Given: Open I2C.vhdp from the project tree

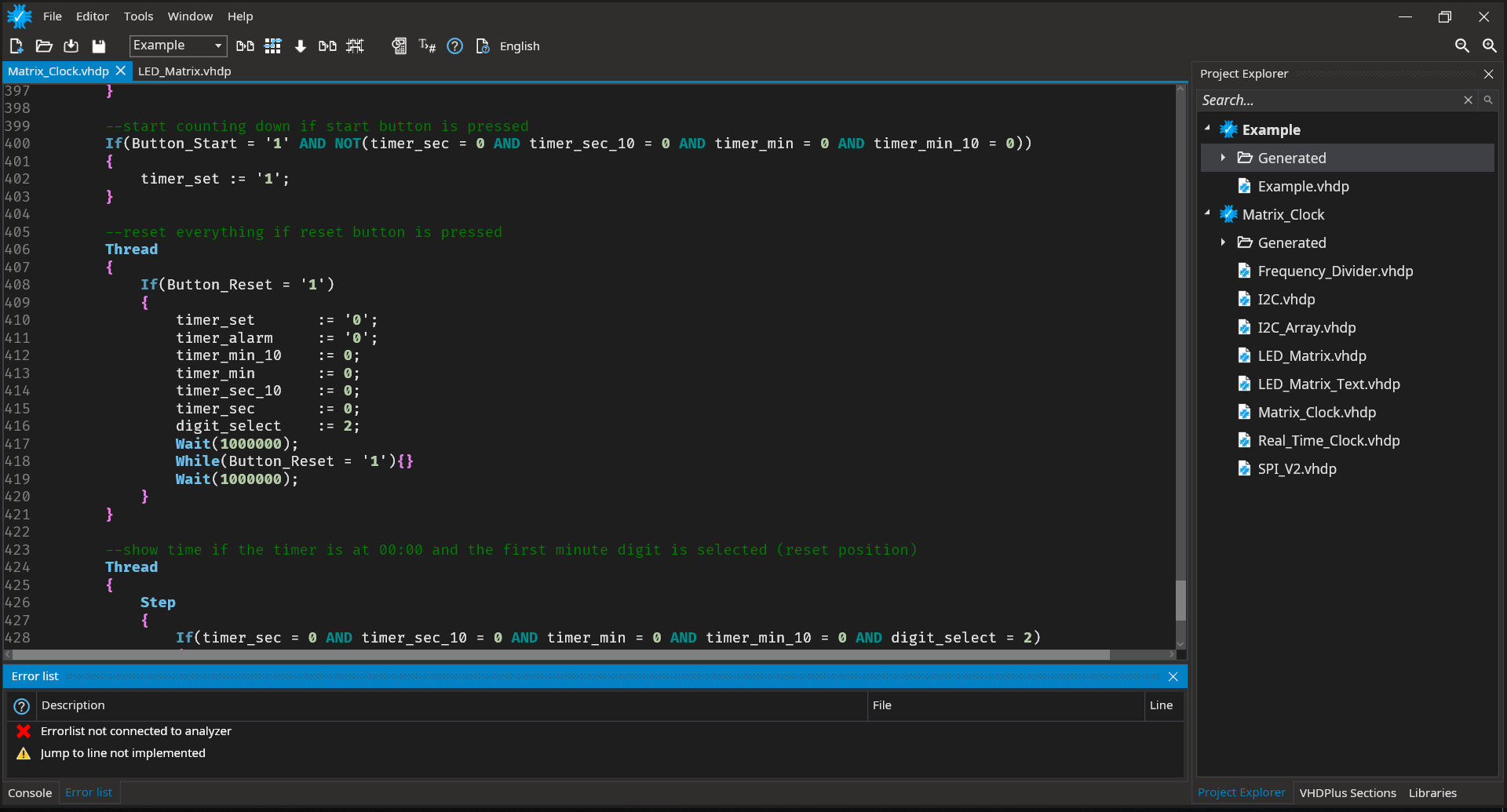Looking at the screenshot, I should (x=1286, y=299).
